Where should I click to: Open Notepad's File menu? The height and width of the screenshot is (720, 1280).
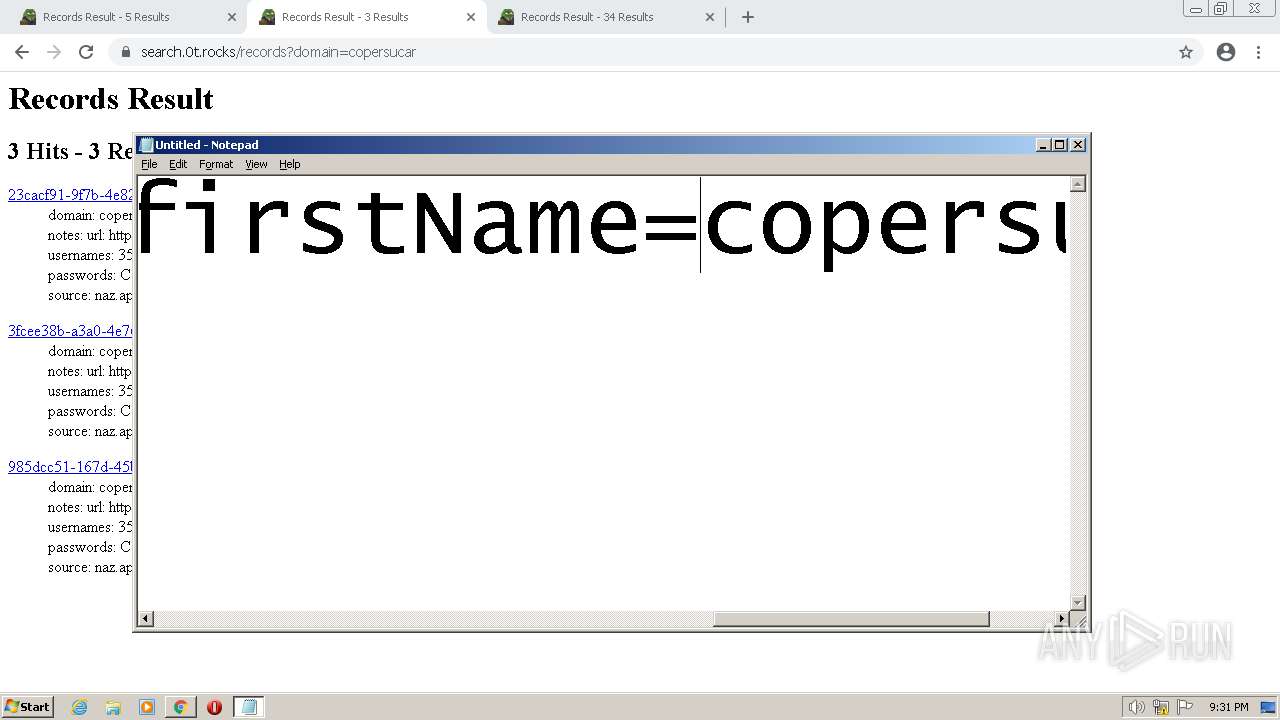tap(149, 164)
